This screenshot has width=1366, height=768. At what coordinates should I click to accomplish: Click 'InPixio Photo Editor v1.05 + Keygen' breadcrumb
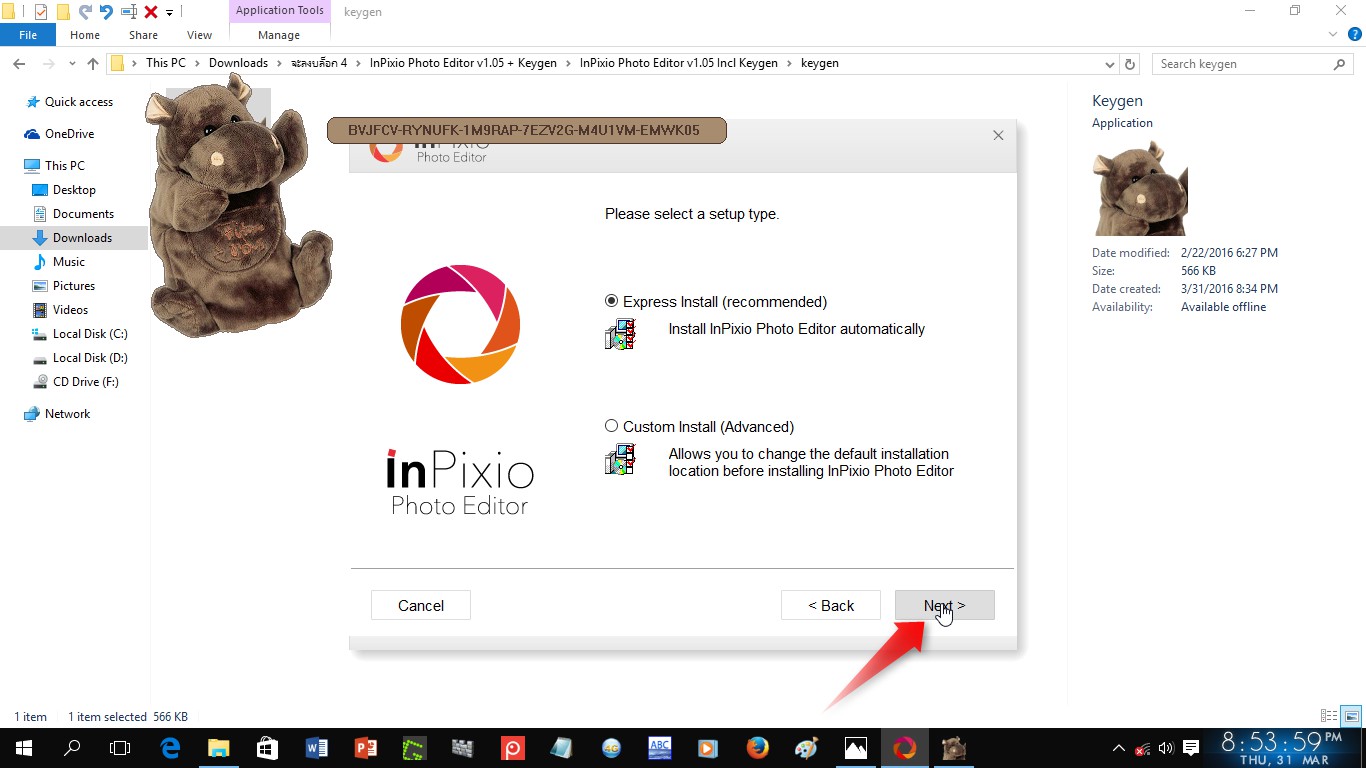(463, 63)
